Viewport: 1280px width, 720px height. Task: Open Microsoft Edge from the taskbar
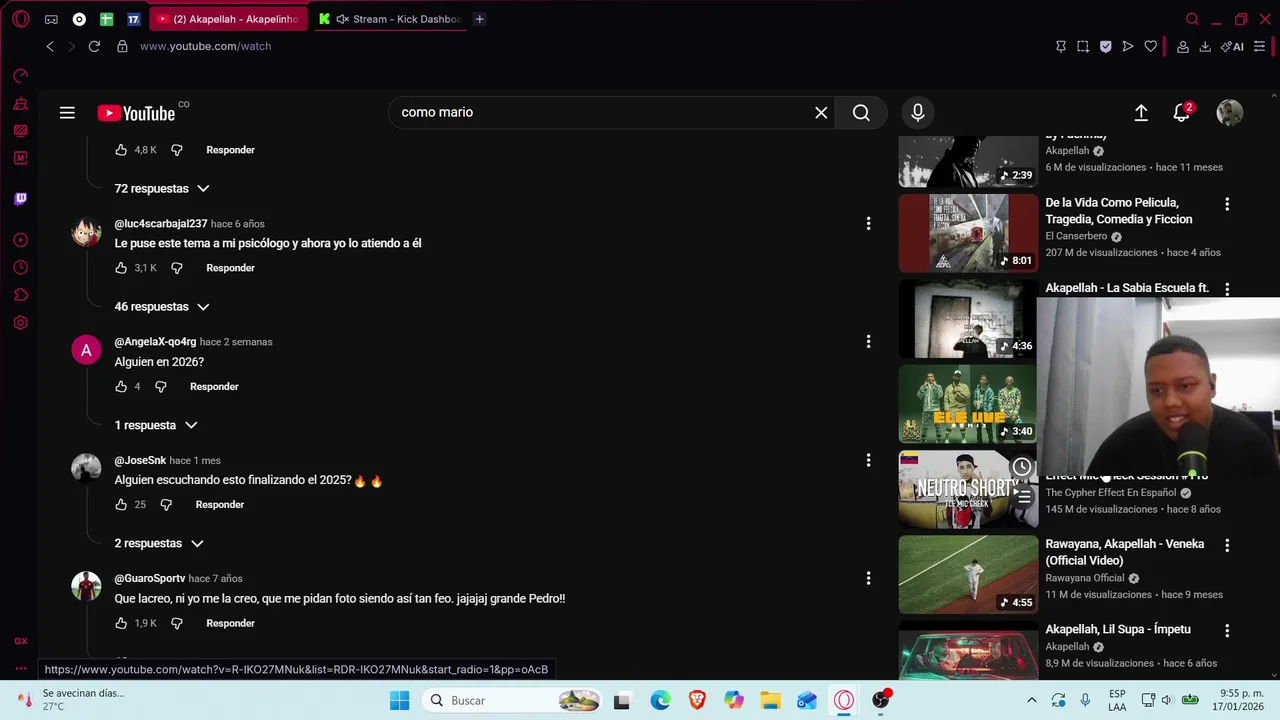661,700
